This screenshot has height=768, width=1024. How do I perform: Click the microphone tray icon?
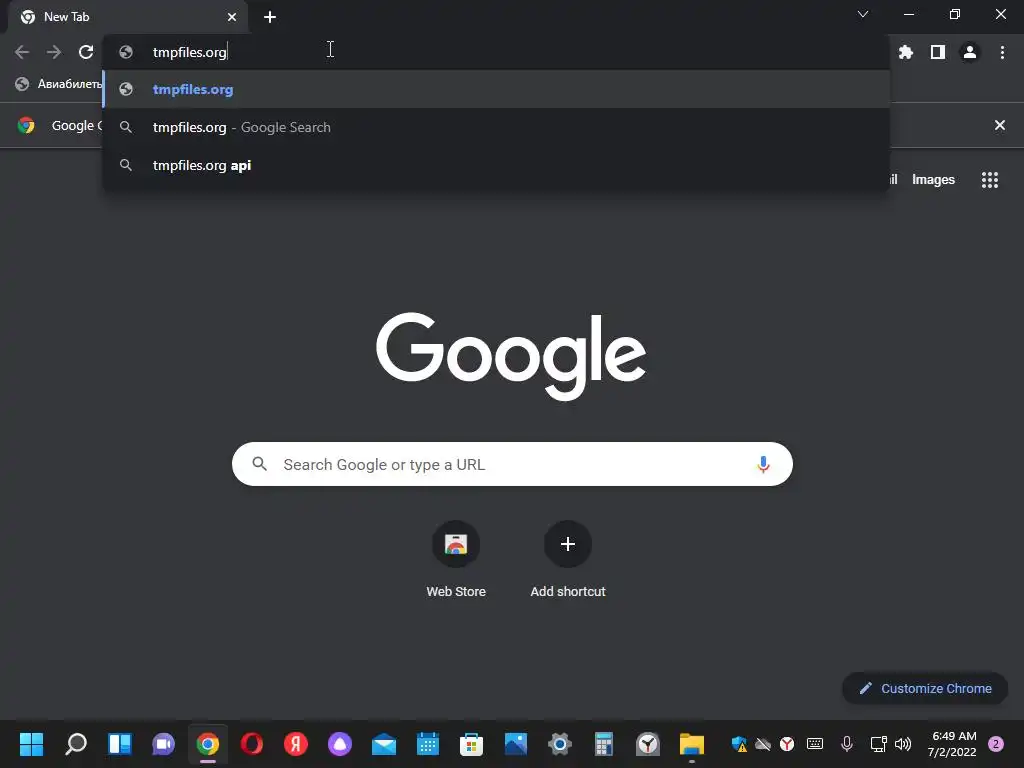(x=846, y=744)
